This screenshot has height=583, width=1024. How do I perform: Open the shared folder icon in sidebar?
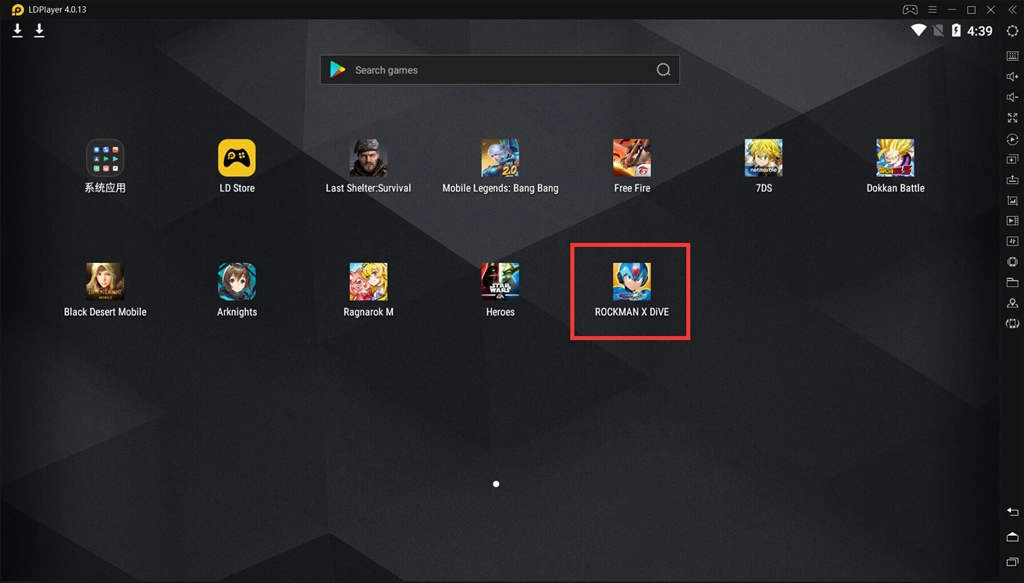[x=1012, y=282]
